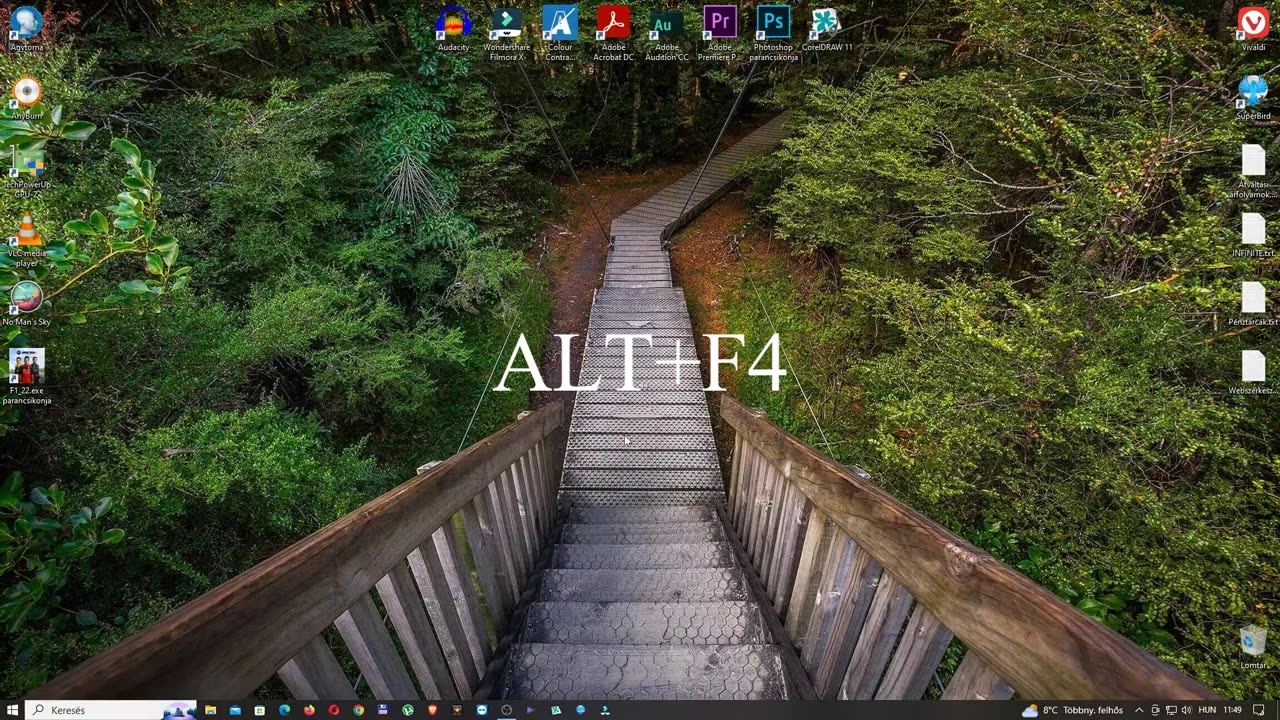The height and width of the screenshot is (720, 1280).
Task: Open the Átváltási árfolyamok text file
Action: coord(1253,170)
